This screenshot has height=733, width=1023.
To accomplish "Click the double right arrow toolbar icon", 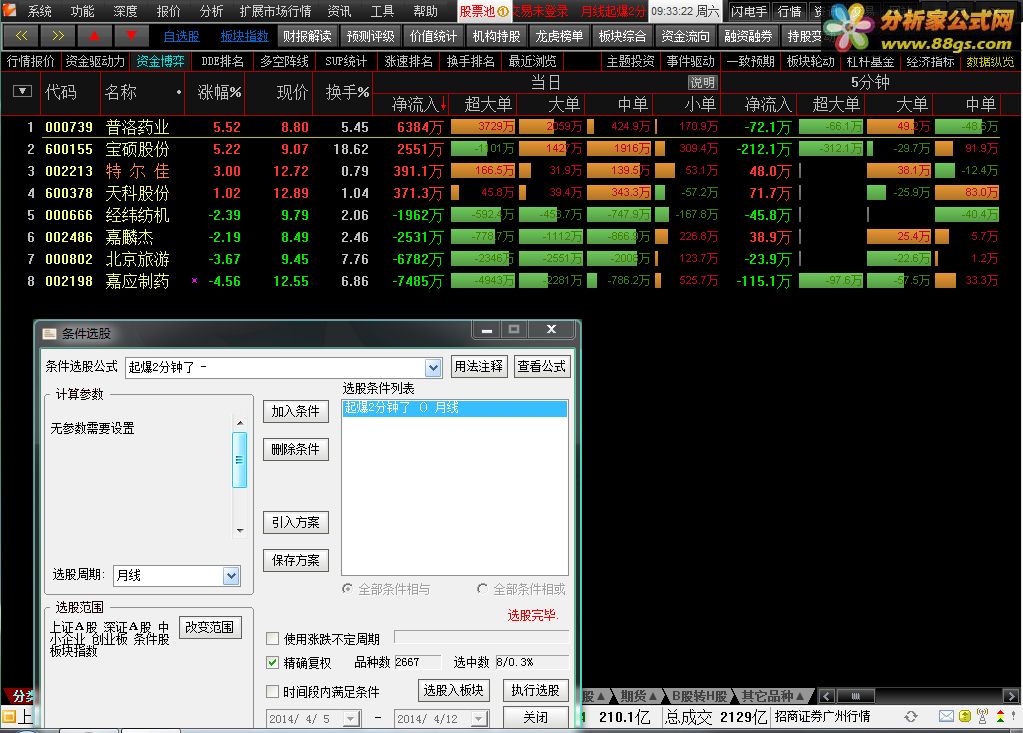I will point(57,36).
